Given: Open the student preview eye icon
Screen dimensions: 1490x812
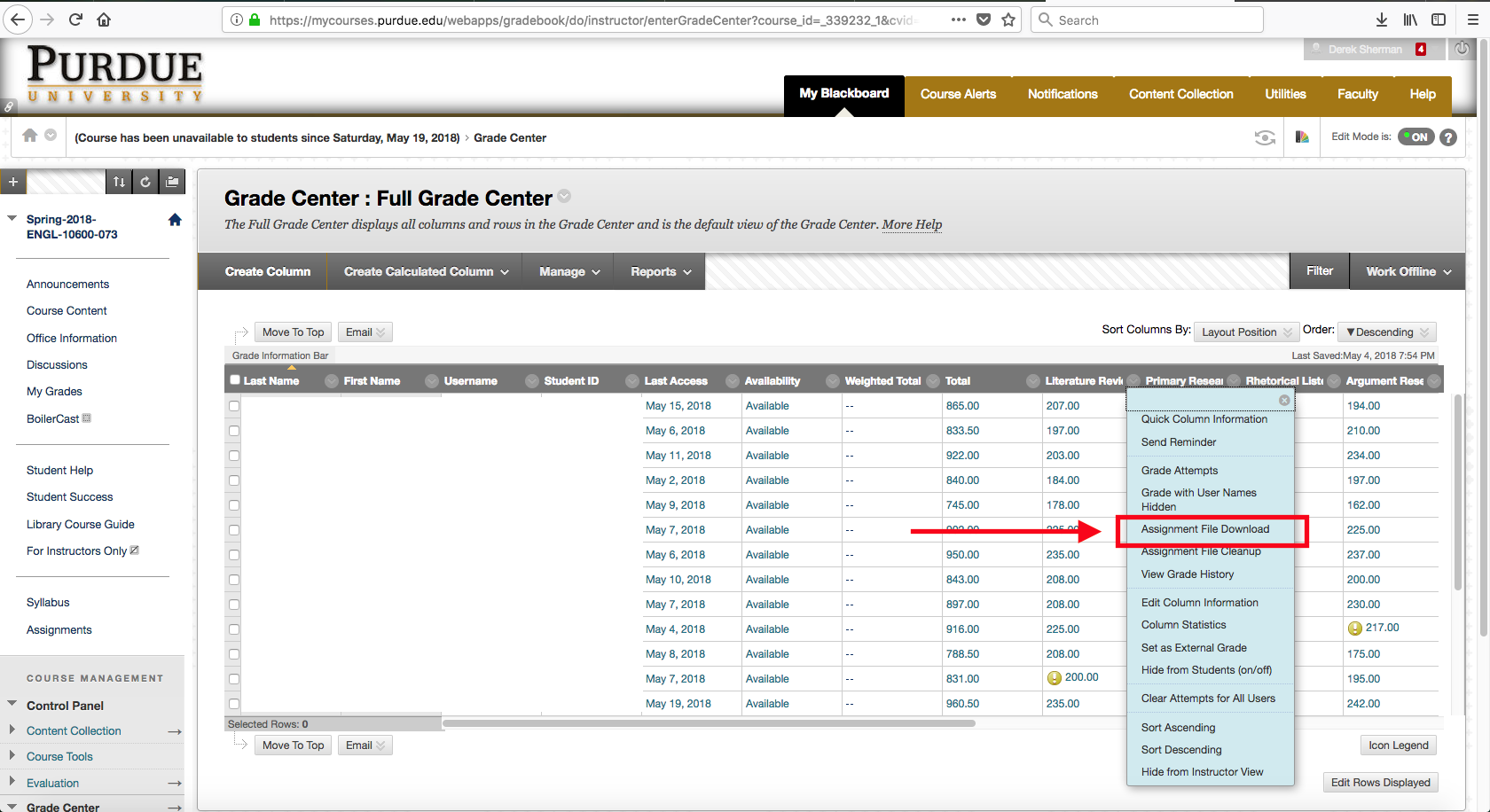Looking at the screenshot, I should pyautogui.click(x=1265, y=137).
